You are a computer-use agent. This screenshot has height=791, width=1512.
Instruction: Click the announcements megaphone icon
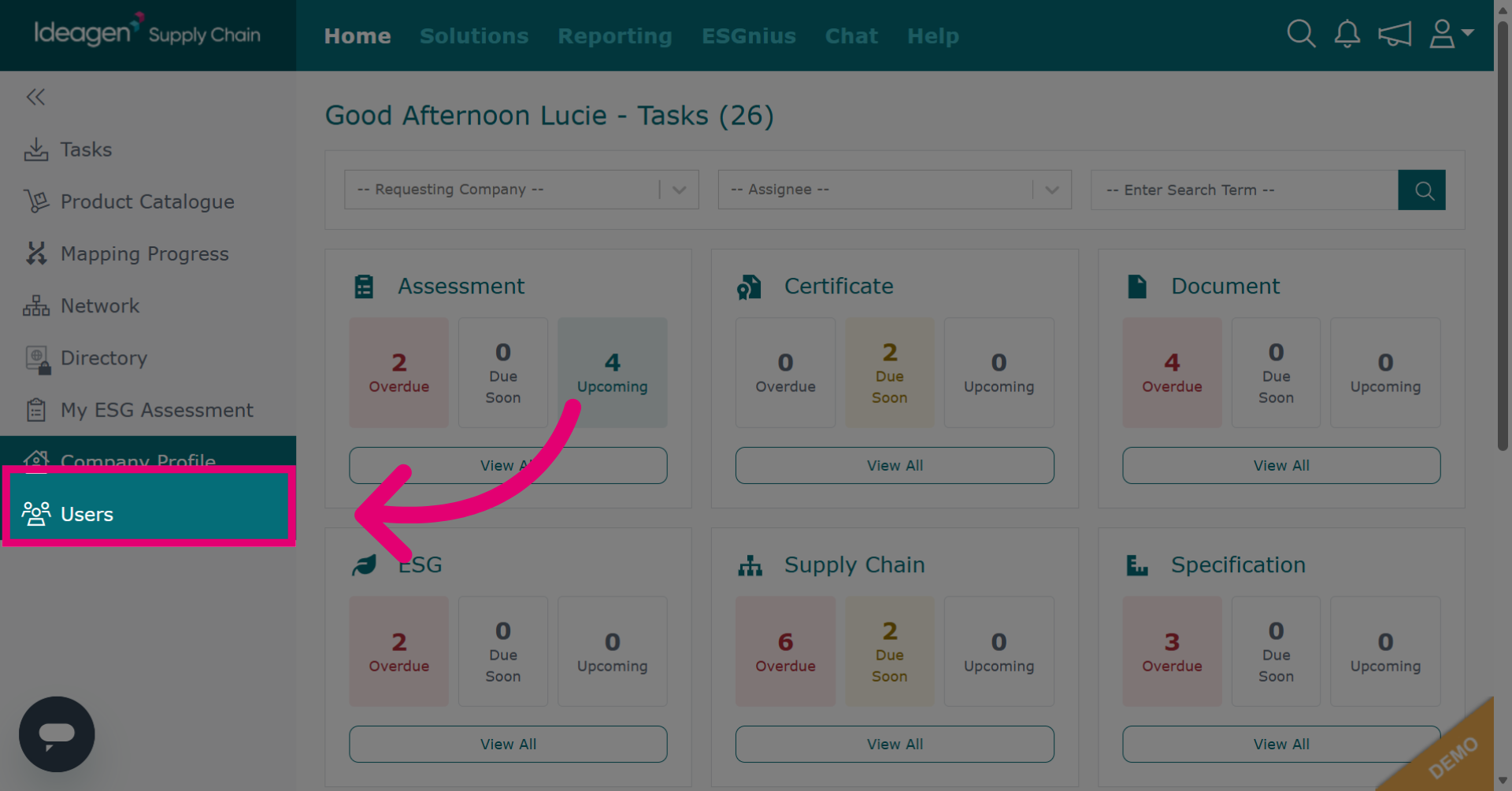tap(1395, 34)
